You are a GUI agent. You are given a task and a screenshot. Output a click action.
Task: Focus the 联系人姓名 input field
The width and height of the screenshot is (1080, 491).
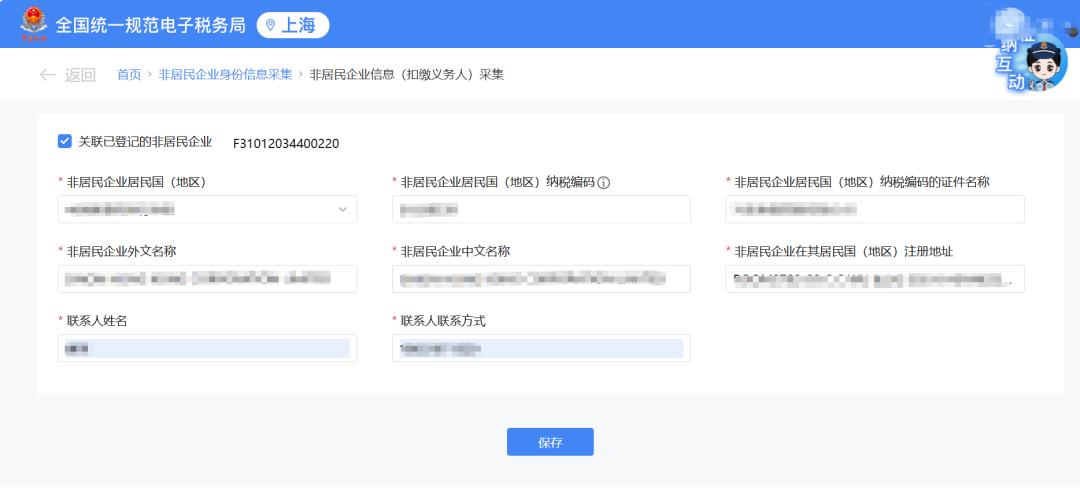pos(207,348)
